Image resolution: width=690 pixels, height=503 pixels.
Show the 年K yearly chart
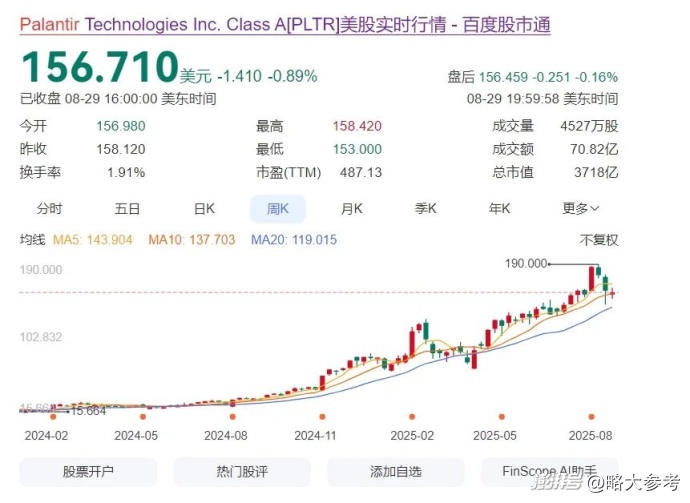pos(499,208)
